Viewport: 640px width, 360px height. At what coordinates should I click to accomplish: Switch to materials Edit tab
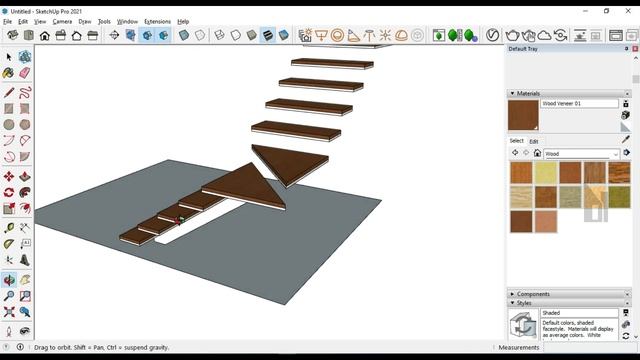point(534,141)
